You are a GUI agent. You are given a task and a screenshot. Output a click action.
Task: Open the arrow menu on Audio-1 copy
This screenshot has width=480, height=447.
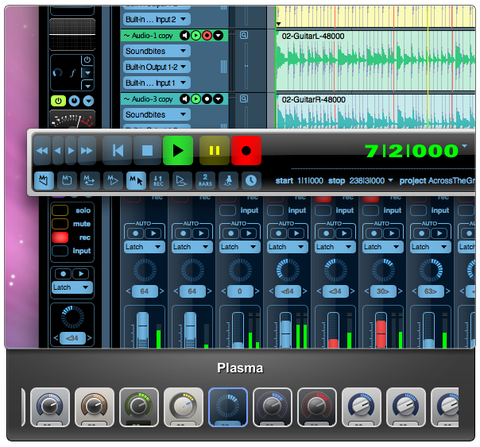(x=218, y=35)
